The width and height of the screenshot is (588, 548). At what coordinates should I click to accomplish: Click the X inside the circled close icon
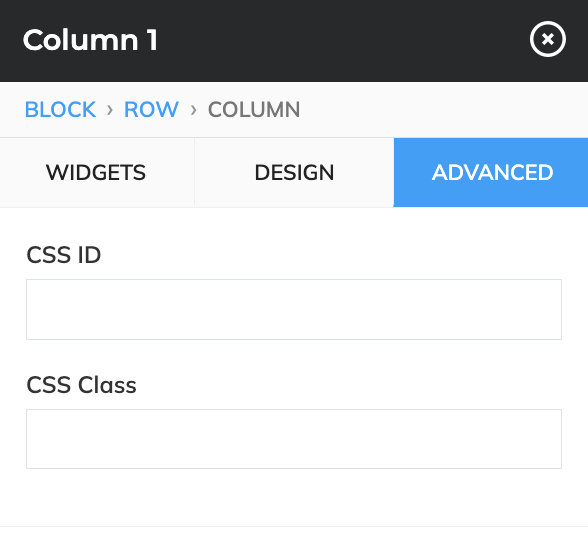tap(548, 39)
